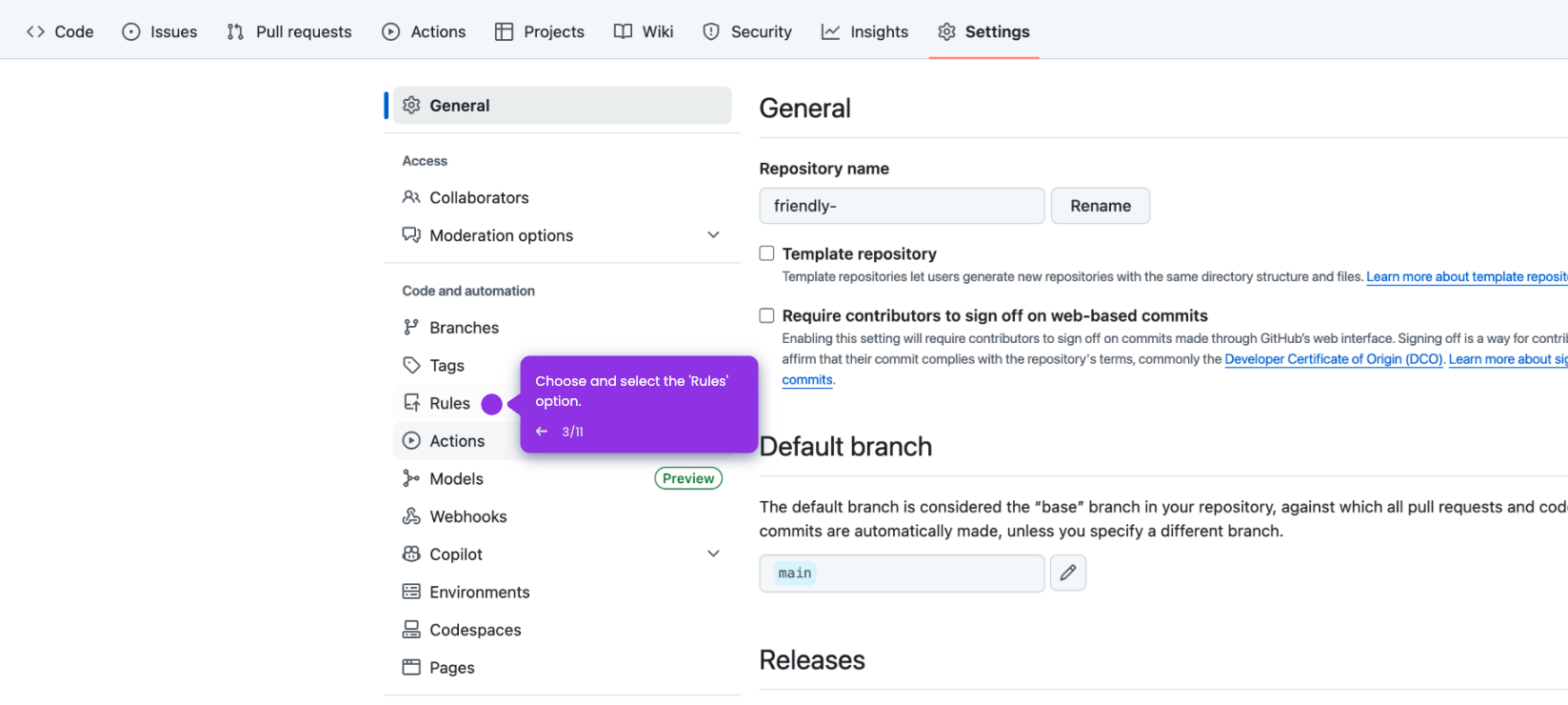1568x705 pixels.
Task: Click the Actions play icon in top navigation
Action: click(391, 31)
